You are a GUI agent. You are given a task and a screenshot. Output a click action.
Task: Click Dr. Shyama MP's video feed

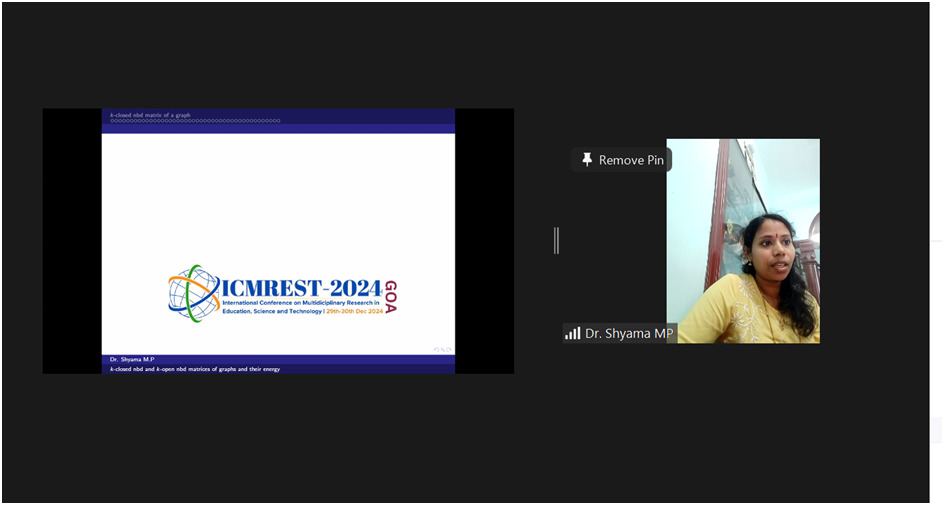743,241
